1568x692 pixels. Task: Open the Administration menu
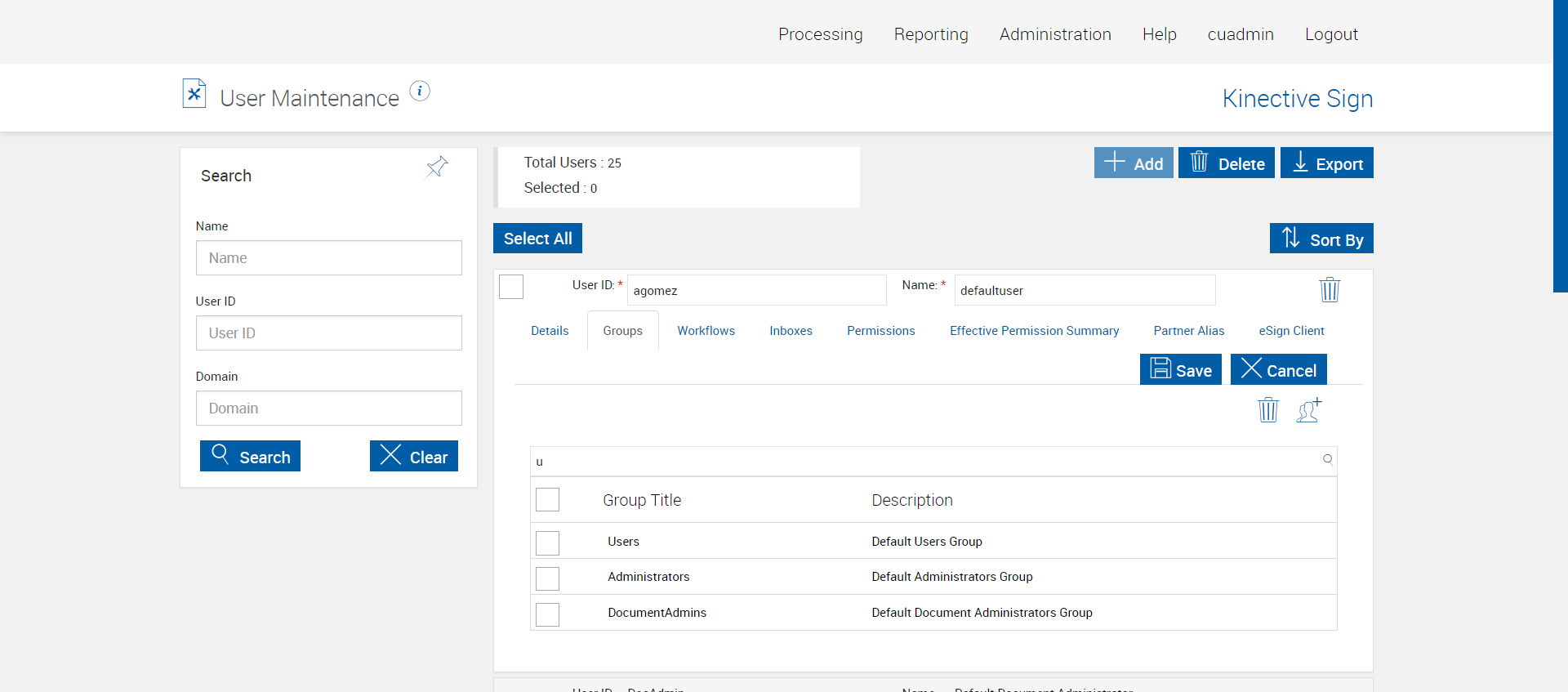point(1055,34)
